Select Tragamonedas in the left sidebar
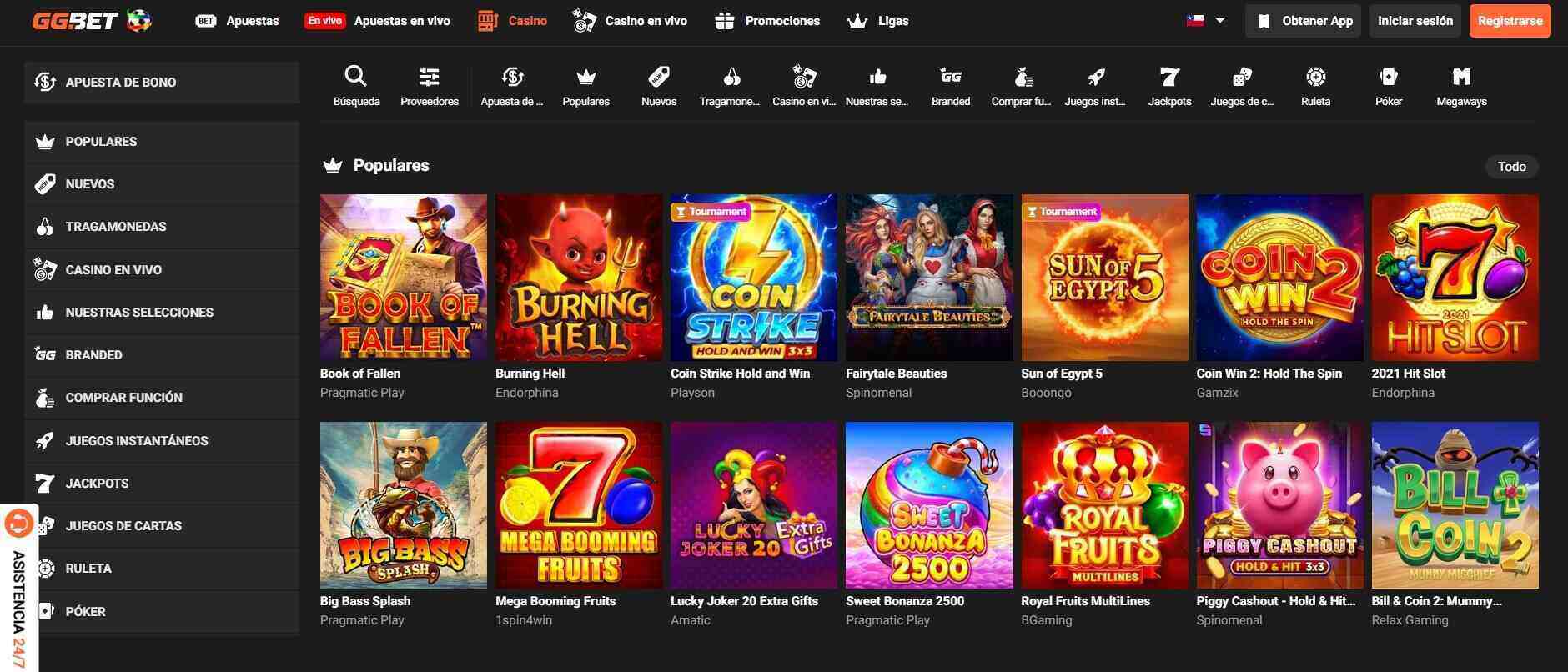 click(x=162, y=227)
